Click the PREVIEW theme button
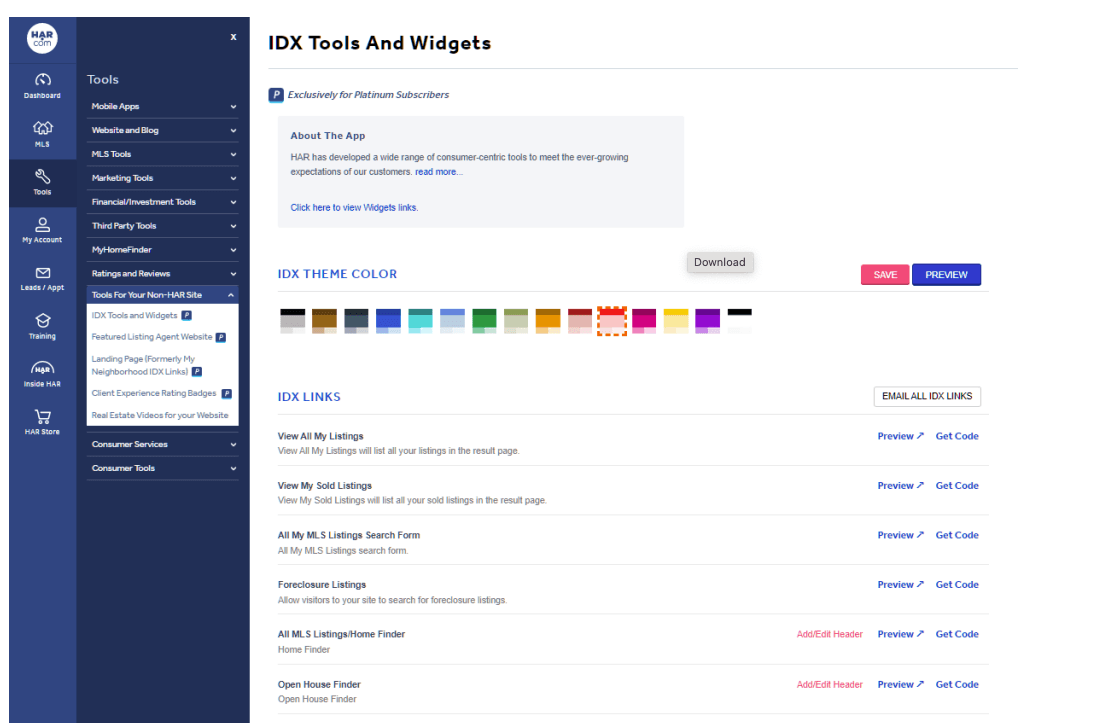 946,275
